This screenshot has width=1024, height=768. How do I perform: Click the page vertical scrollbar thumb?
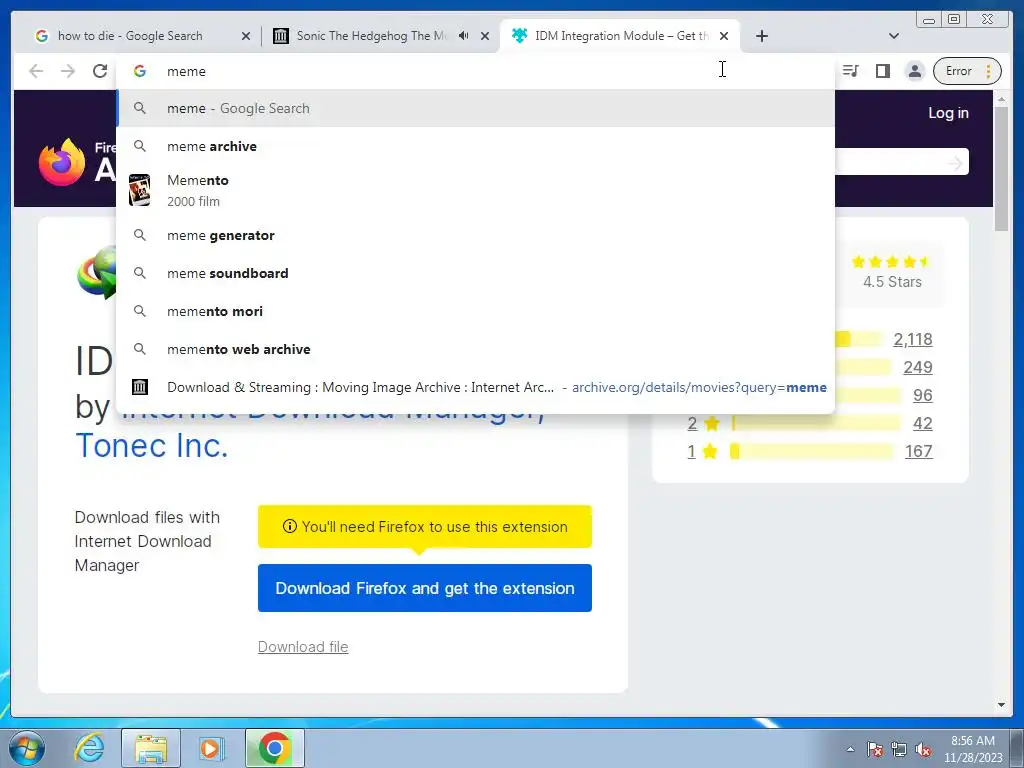(x=1001, y=168)
